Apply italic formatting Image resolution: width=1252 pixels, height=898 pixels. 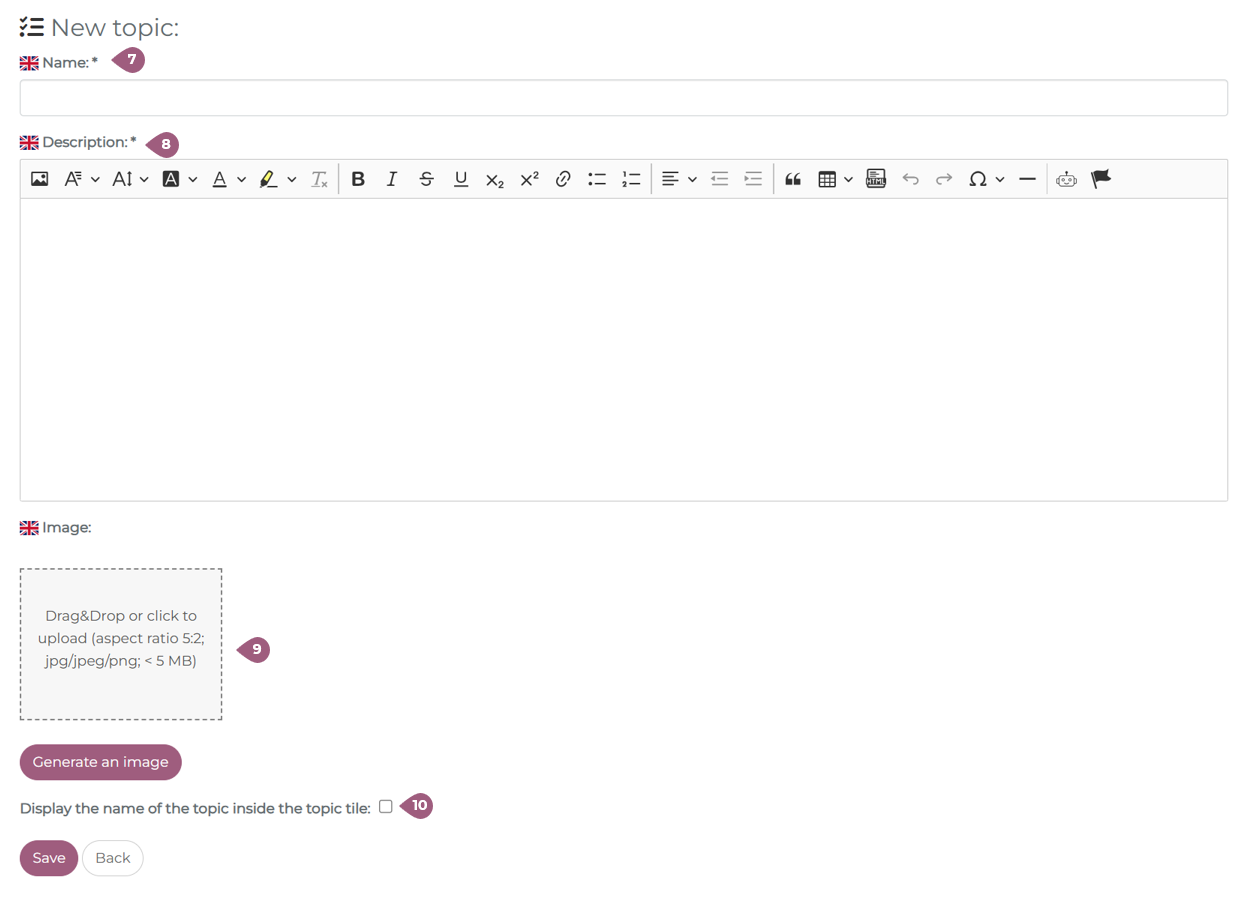(x=392, y=179)
